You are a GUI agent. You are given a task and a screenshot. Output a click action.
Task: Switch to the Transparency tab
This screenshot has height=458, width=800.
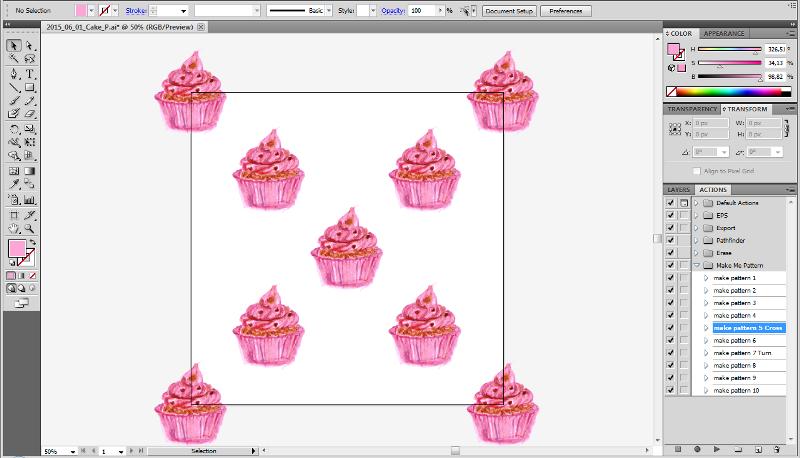tap(692, 109)
